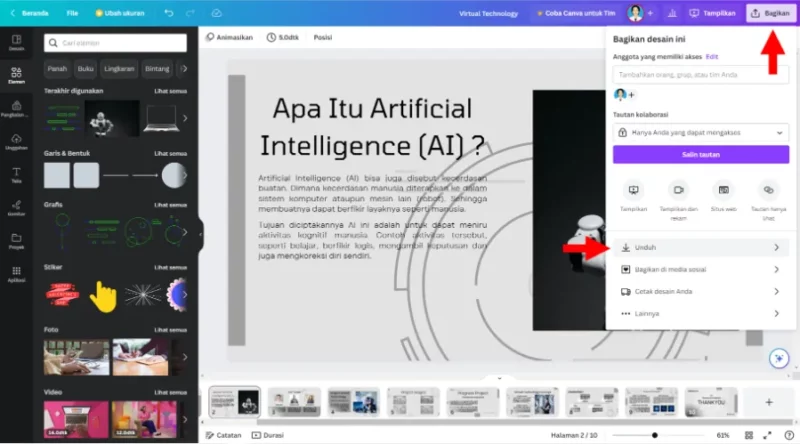Show more Stiker items arrow
Viewport: 800px width, 444px height.
tap(185, 294)
